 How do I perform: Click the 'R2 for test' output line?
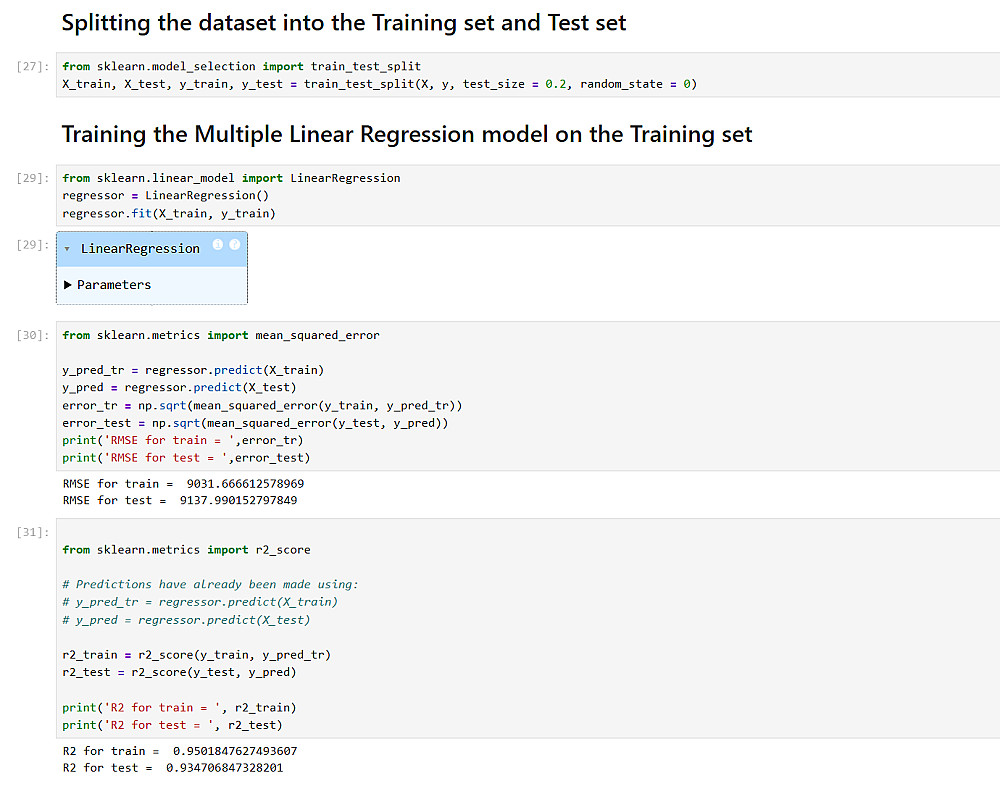click(x=173, y=768)
